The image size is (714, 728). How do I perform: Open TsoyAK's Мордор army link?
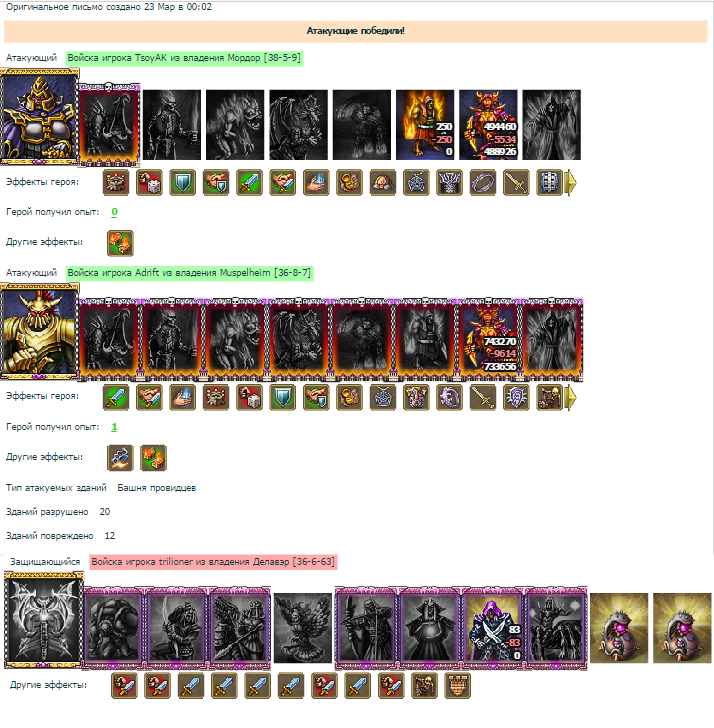pyautogui.click(x=184, y=58)
